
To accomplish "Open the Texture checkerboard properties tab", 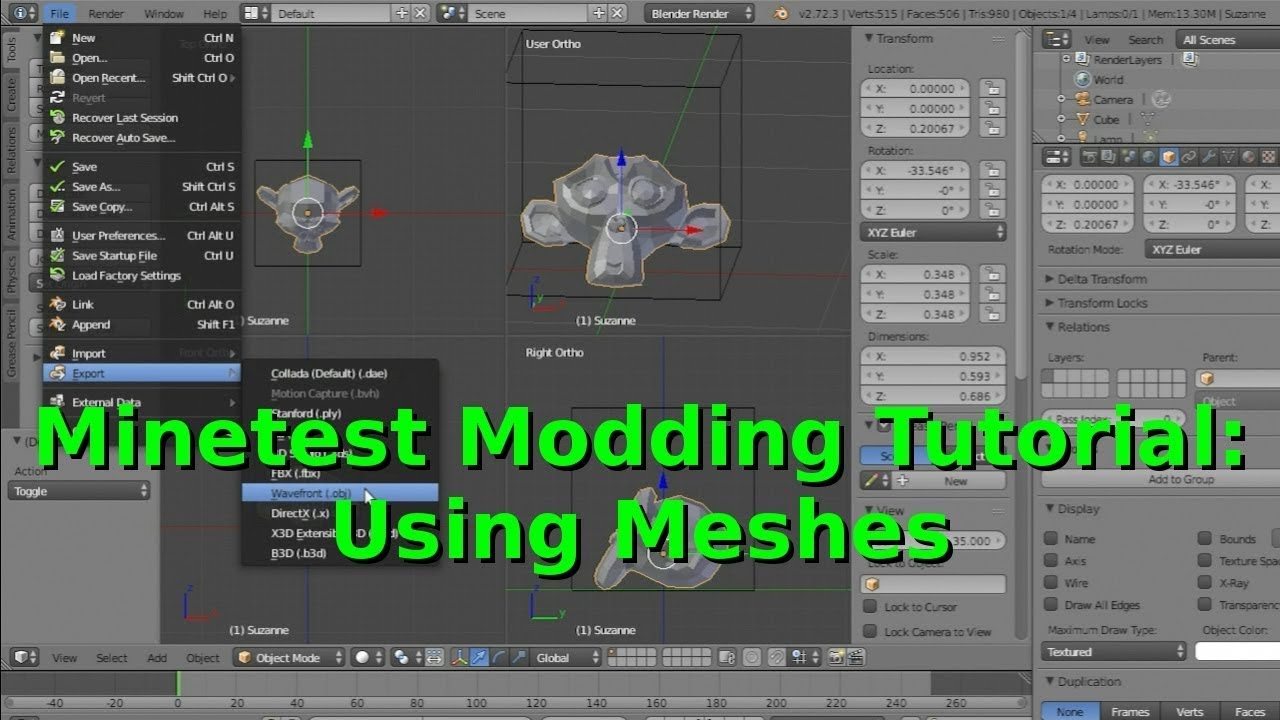I will 1269,157.
